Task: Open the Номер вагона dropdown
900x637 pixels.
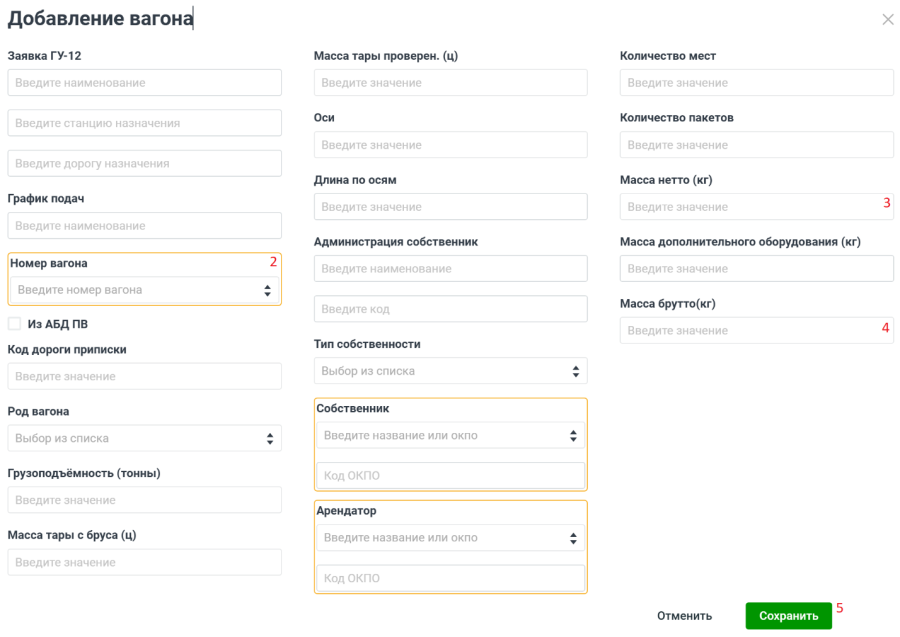Action: click(x=145, y=290)
